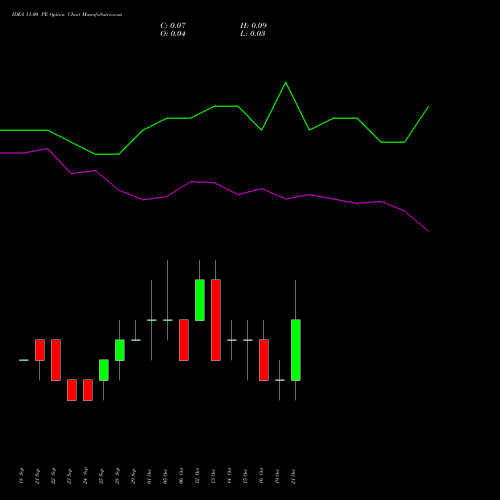This screenshot has width=500, height=500.
Task: Click the low value L: 0.03
Action: click(253, 34)
